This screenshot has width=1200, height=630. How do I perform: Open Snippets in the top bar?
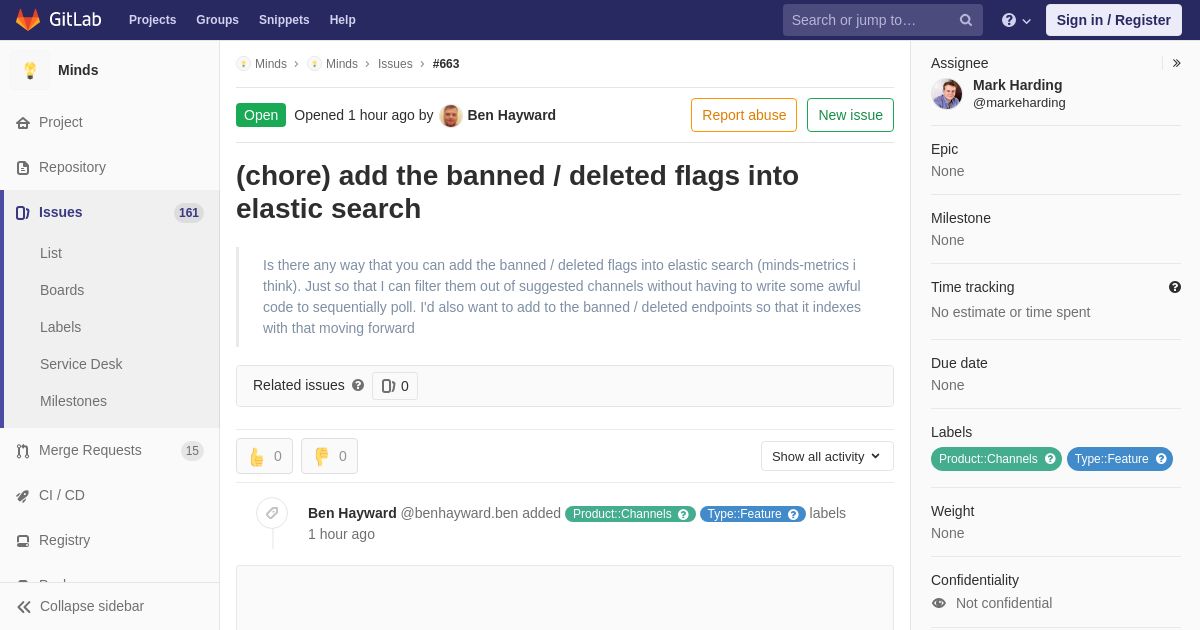pyautogui.click(x=284, y=20)
